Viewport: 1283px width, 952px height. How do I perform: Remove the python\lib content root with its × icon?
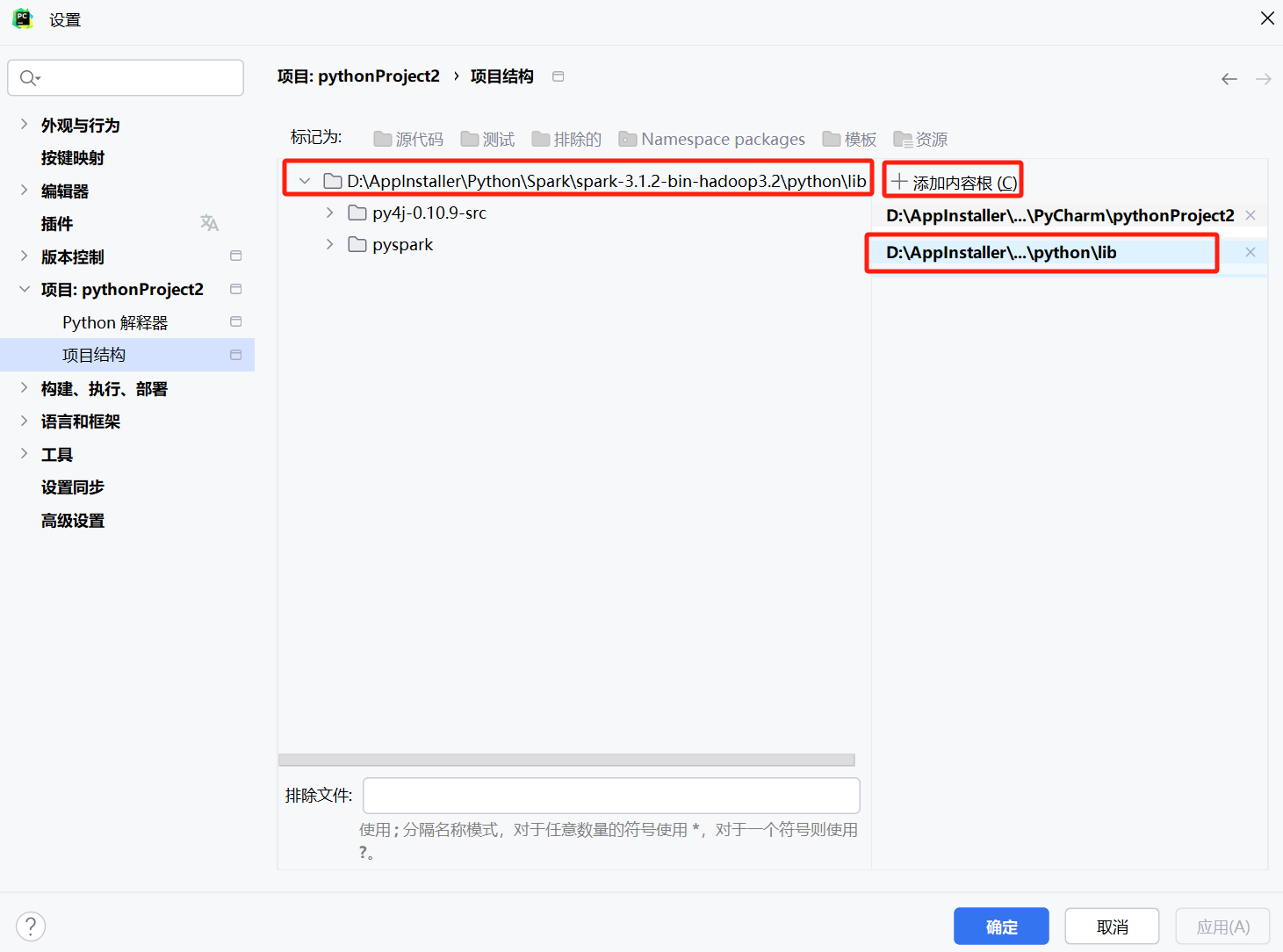tap(1250, 252)
